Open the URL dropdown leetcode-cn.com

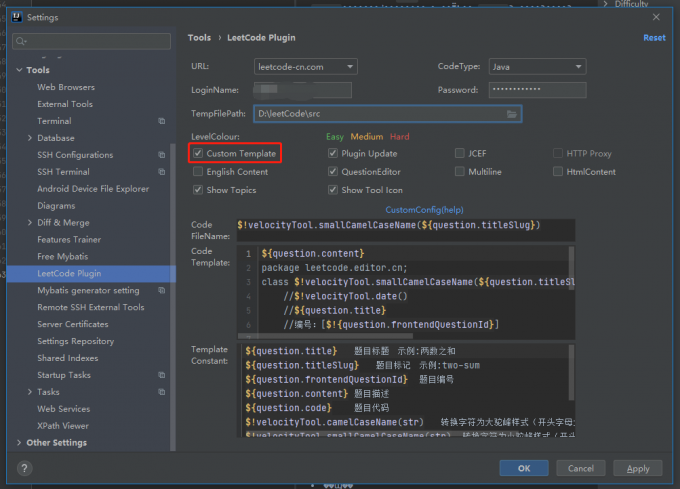(x=306, y=67)
